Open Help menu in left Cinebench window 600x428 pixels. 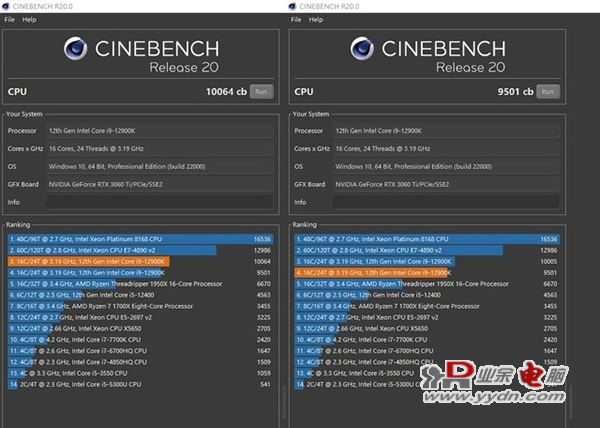pos(29,20)
